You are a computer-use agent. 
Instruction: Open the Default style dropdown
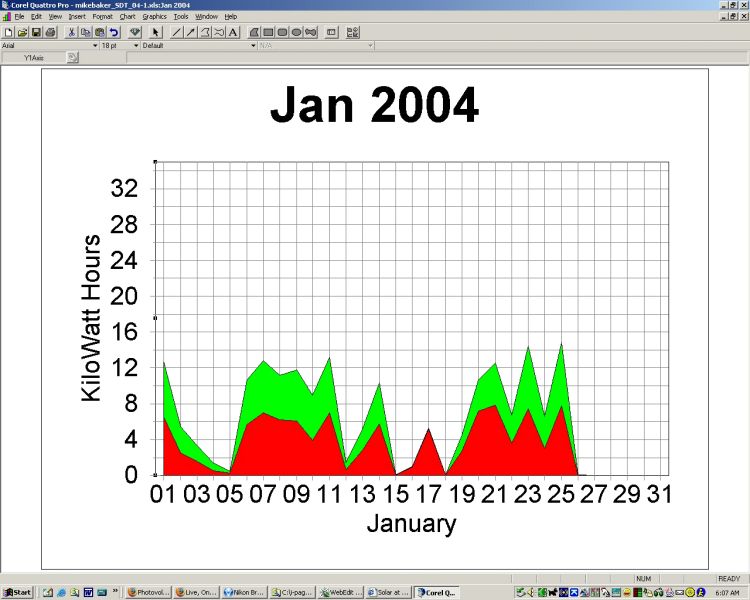point(253,45)
